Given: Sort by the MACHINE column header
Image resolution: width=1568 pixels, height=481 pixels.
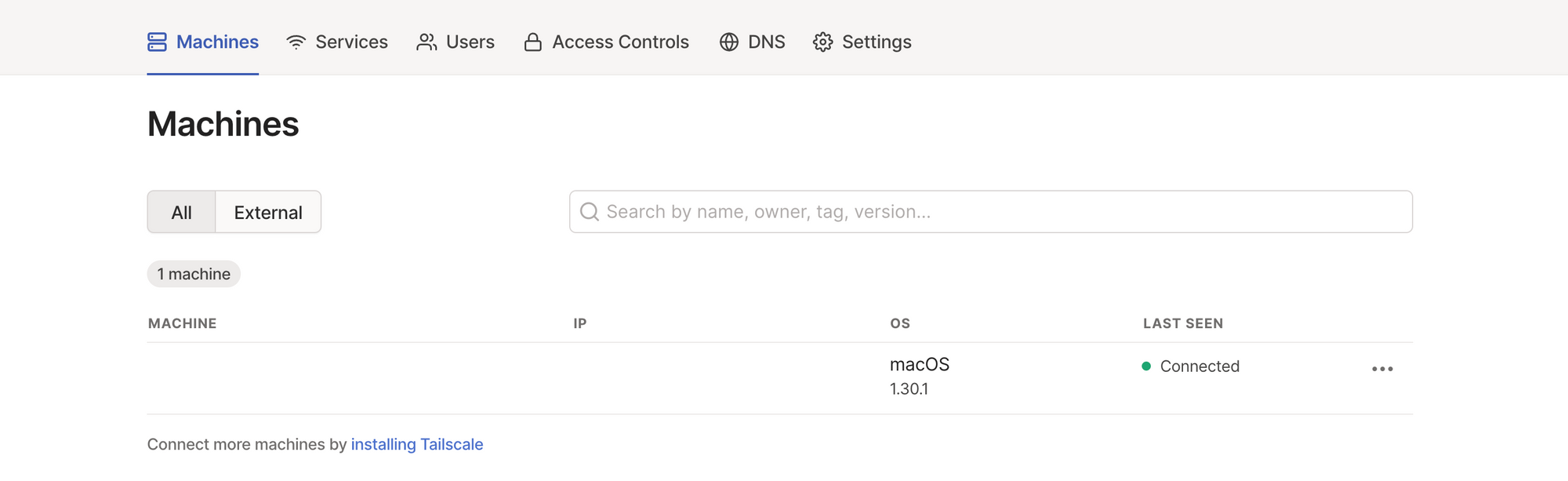Looking at the screenshot, I should tap(182, 322).
